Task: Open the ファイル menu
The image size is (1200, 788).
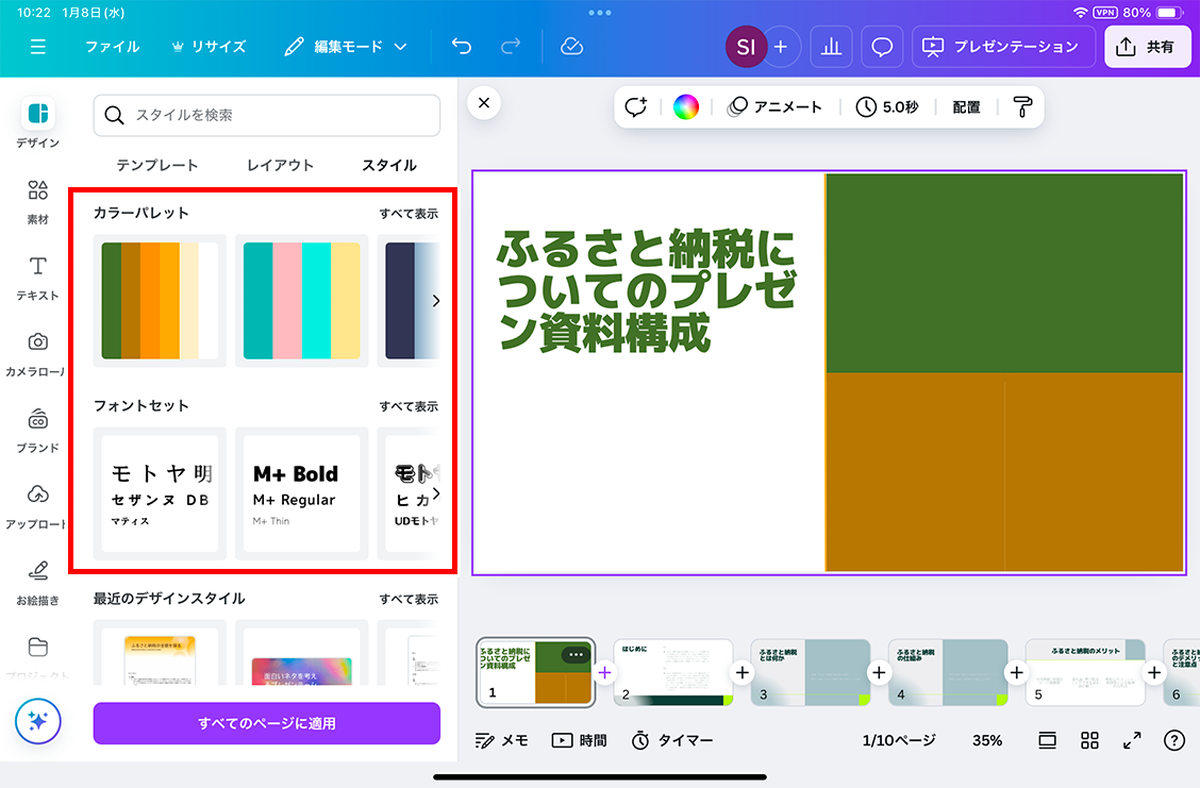Action: pyautogui.click(x=112, y=47)
